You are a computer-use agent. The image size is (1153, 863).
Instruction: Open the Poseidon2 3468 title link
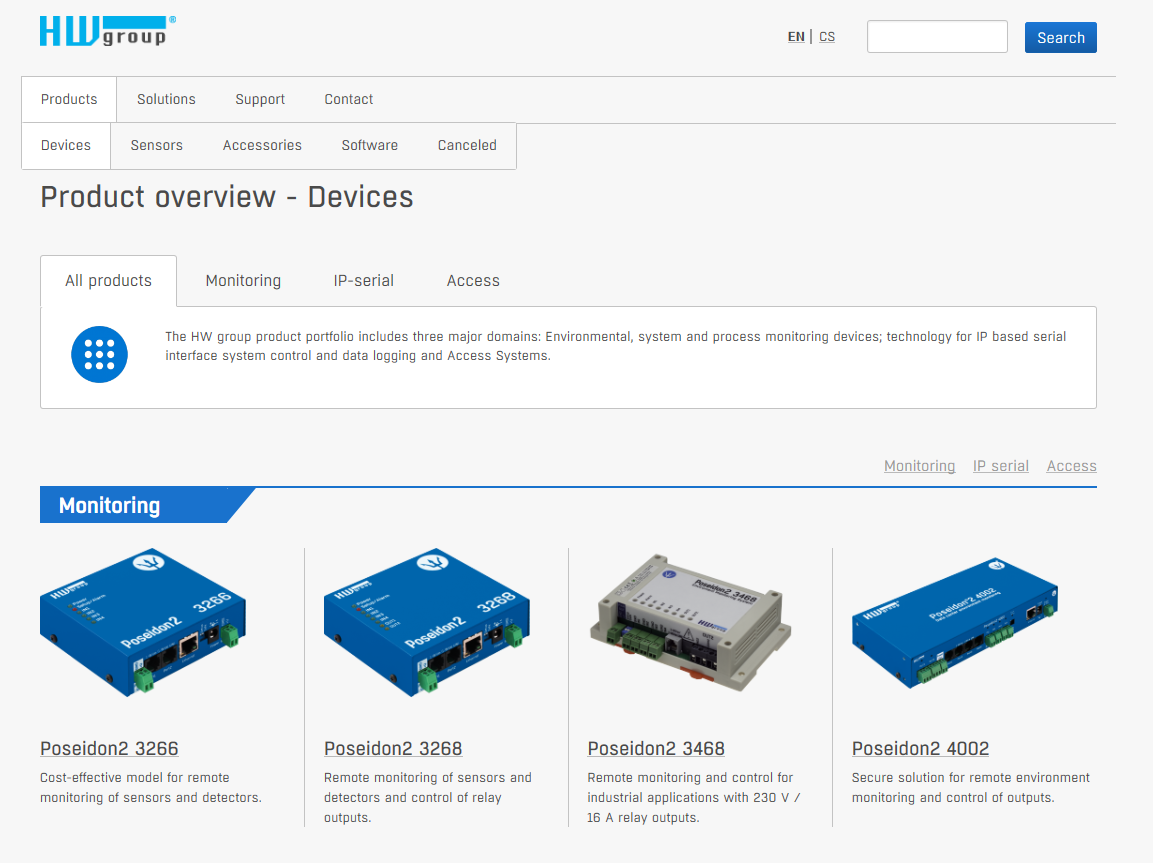(656, 748)
